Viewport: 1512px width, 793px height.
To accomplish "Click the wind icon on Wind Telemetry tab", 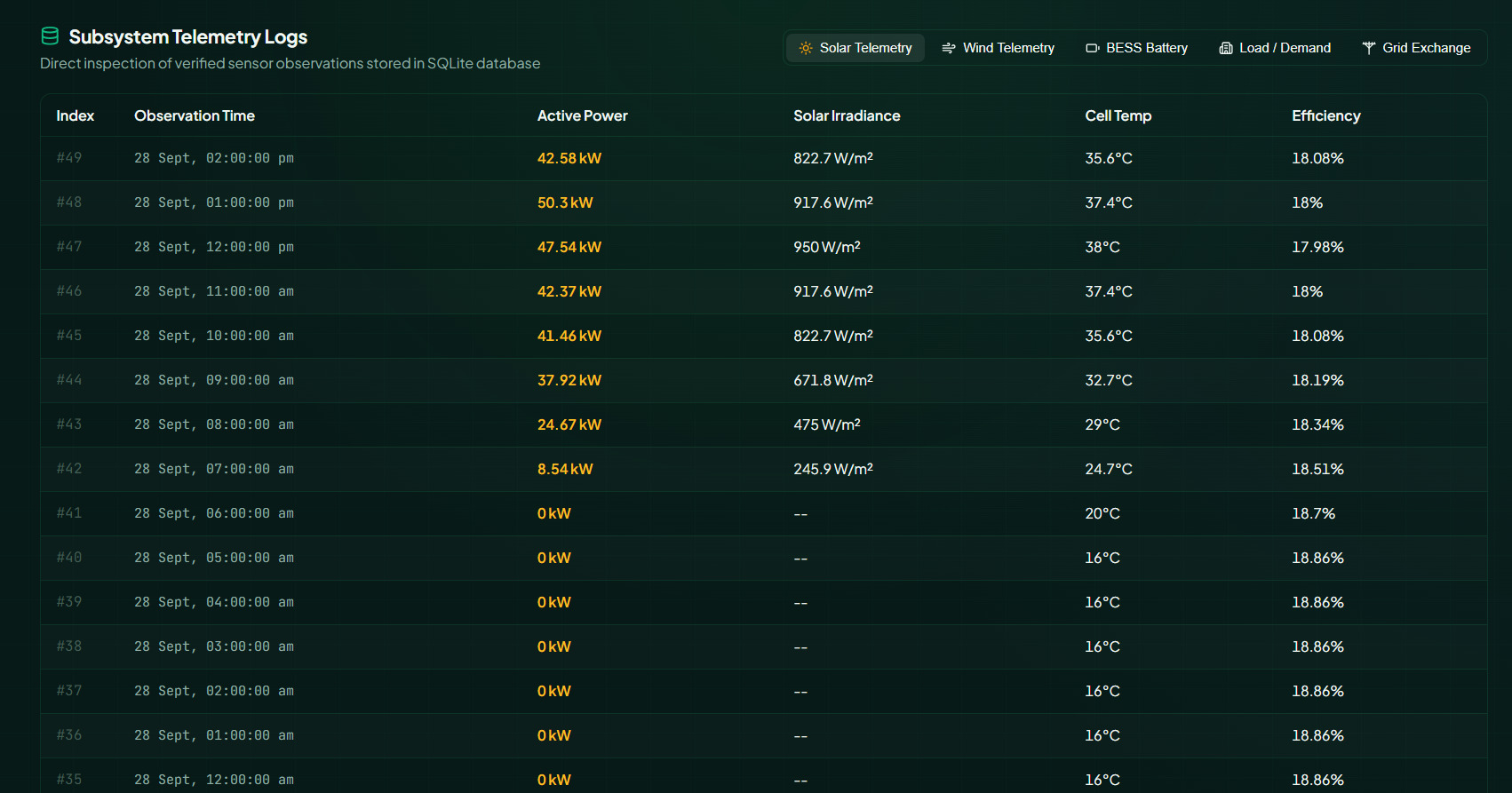I will [949, 48].
